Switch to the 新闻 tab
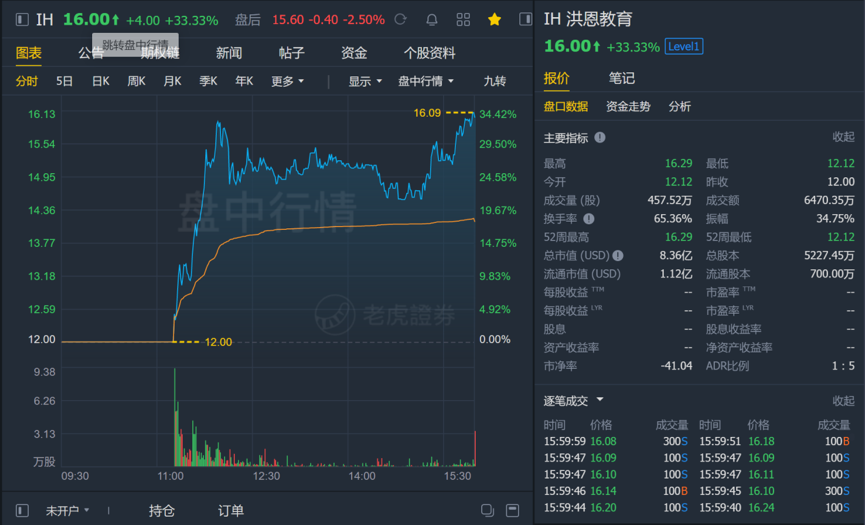865x525 pixels. coord(229,53)
